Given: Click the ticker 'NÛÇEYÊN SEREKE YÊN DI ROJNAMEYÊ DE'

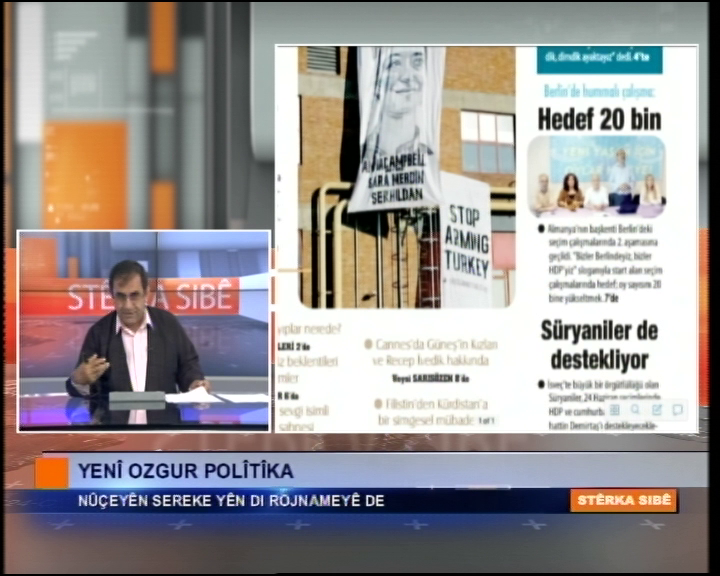Looking at the screenshot, I should [231, 500].
